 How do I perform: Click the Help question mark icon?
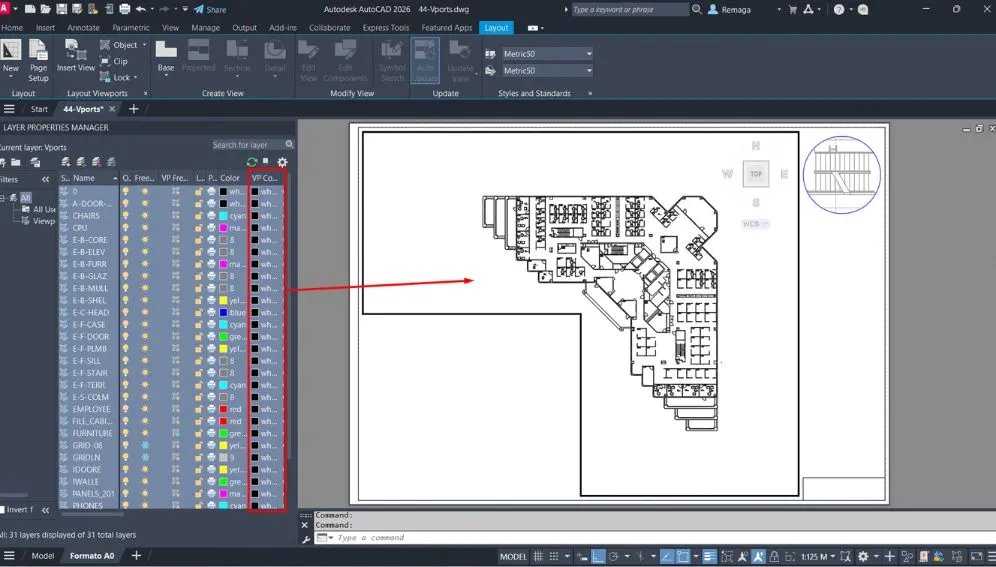pyautogui.click(x=838, y=9)
